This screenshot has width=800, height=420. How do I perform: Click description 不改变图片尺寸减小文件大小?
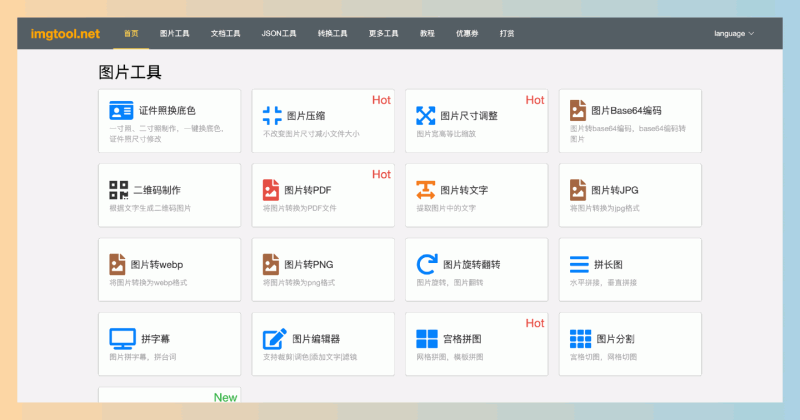pos(311,134)
